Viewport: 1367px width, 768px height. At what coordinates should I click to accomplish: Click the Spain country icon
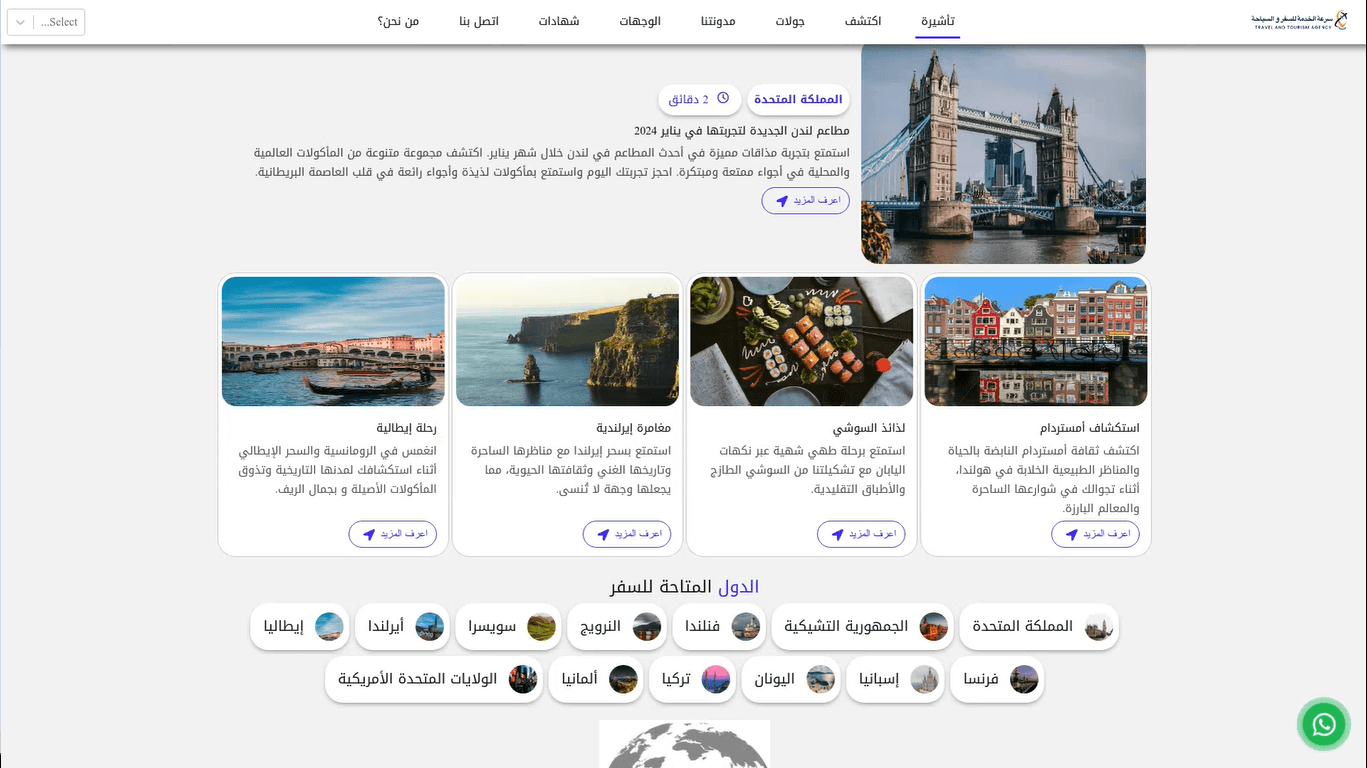(925, 680)
